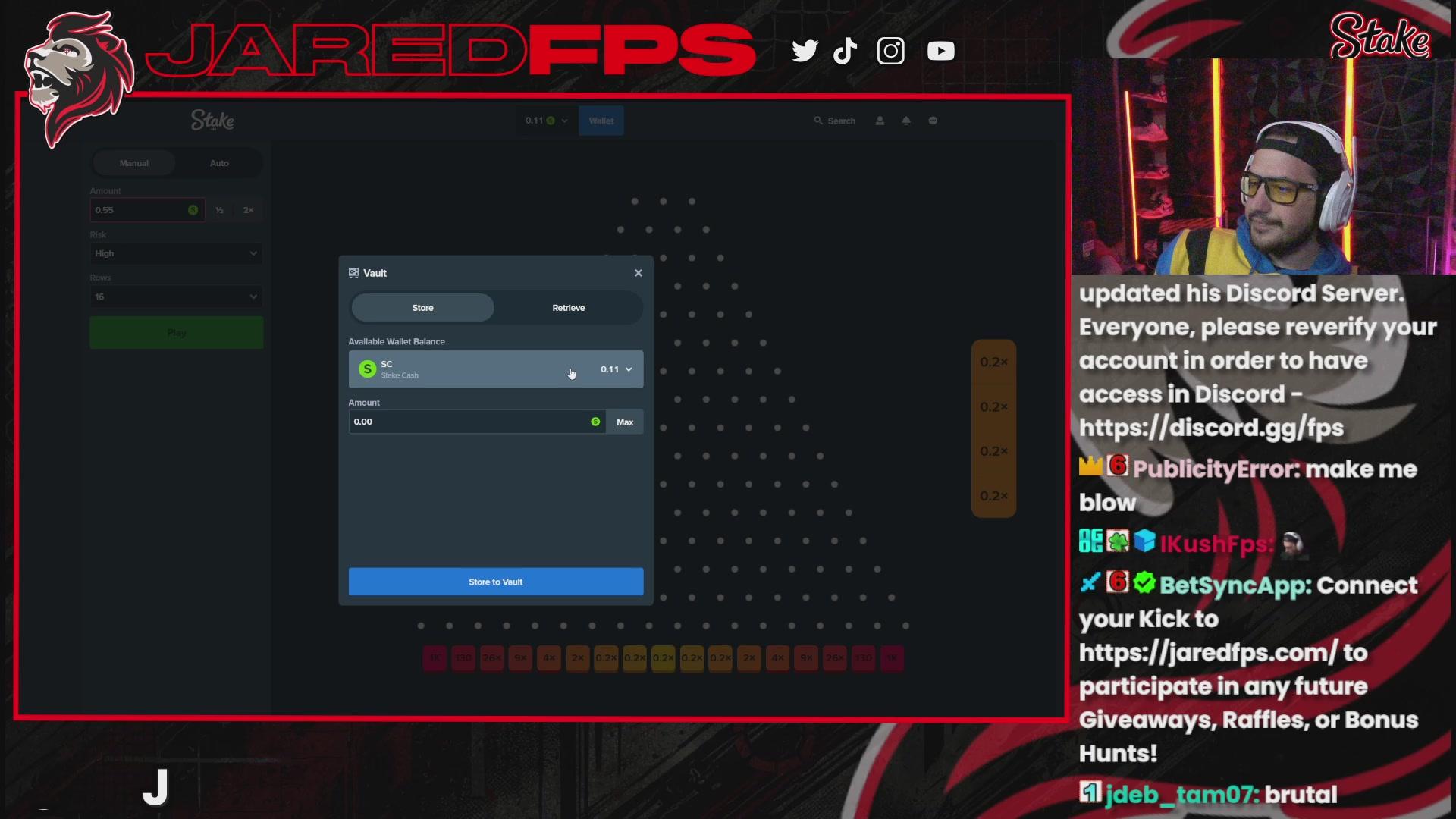Image resolution: width=1456 pixels, height=819 pixels.
Task: Click the Twitter bird icon in header
Action: pyautogui.click(x=805, y=51)
